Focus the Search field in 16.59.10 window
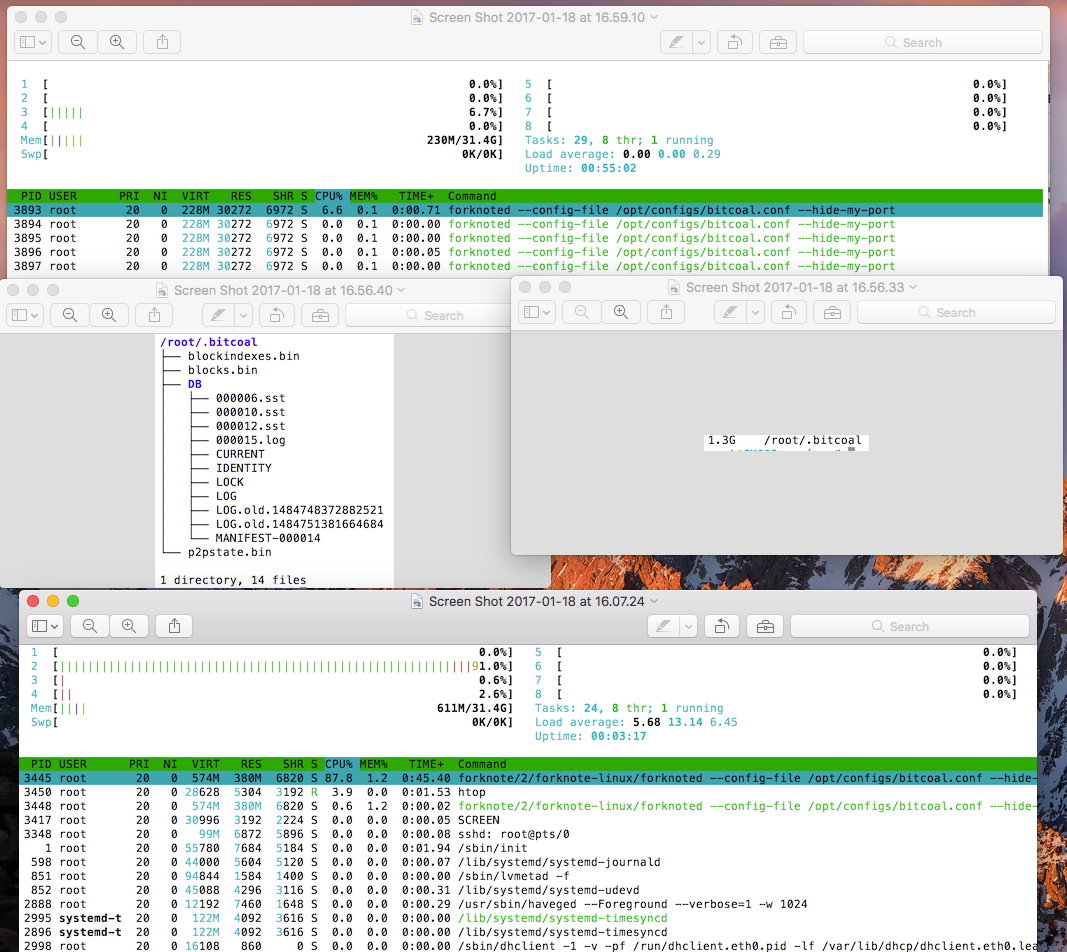Viewport: 1067px width, 952px height. pos(923,42)
